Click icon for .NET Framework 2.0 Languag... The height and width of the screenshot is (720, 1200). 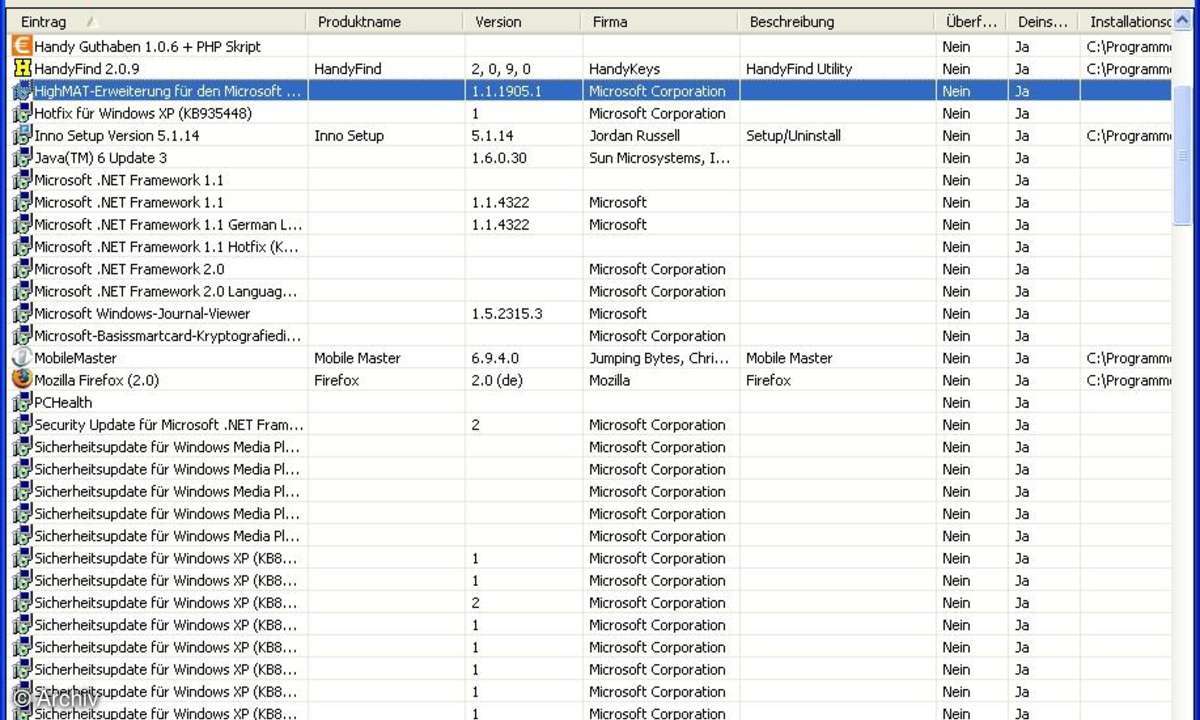point(21,291)
